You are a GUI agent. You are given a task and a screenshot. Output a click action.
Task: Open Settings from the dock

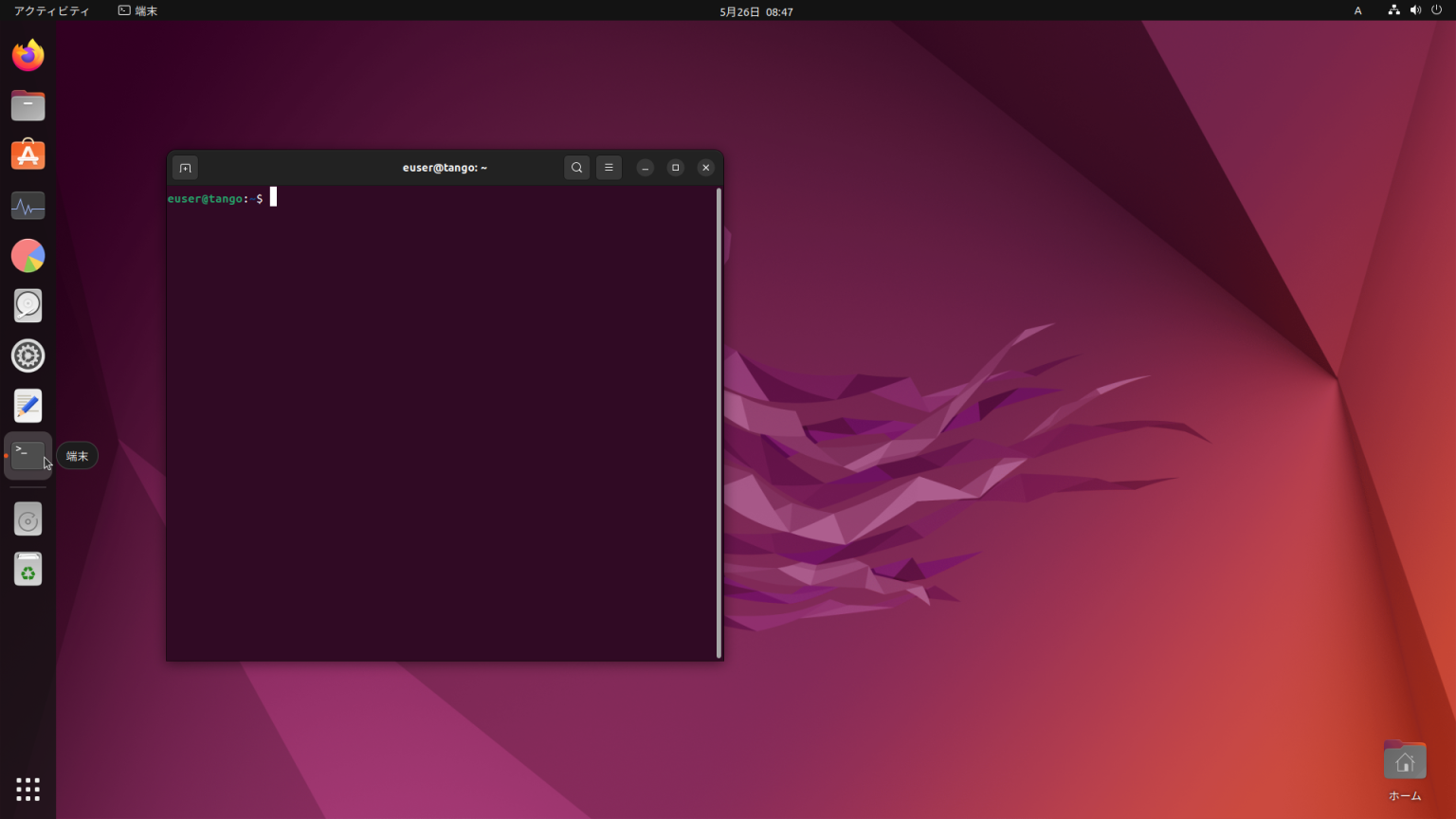click(28, 355)
